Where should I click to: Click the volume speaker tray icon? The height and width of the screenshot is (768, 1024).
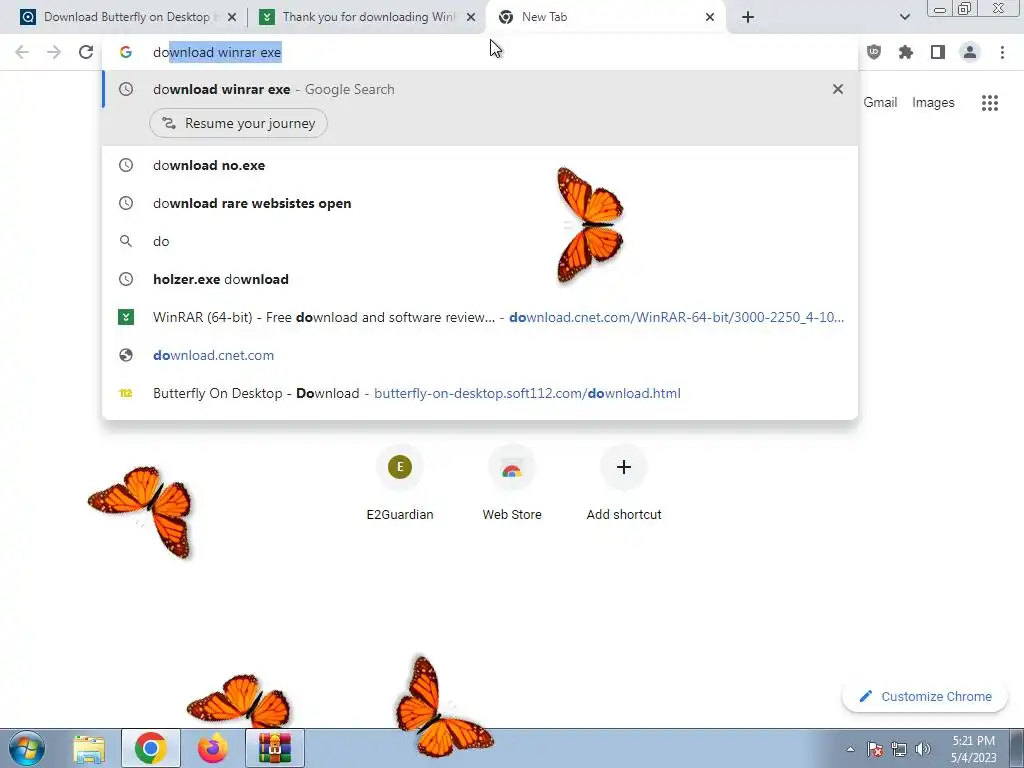pyautogui.click(x=923, y=749)
